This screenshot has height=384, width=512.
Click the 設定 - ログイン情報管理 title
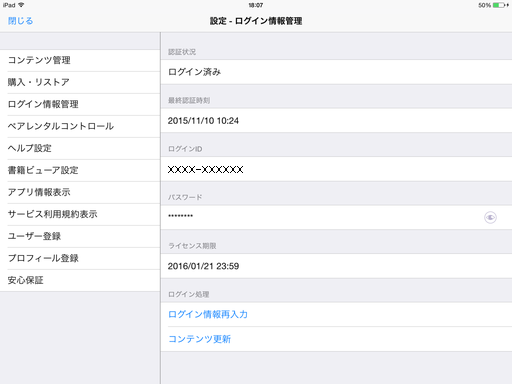pyautogui.click(x=256, y=21)
